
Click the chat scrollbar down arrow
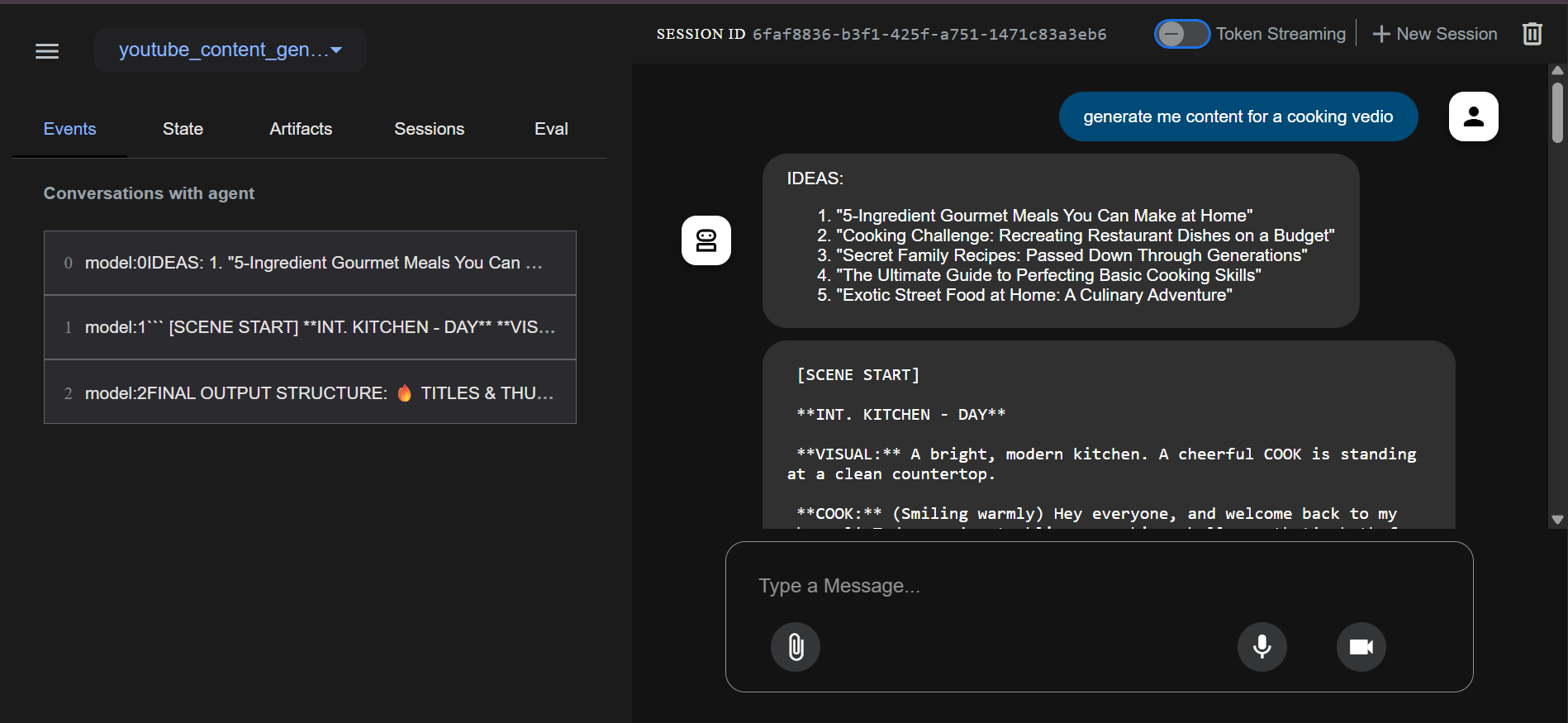1557,520
